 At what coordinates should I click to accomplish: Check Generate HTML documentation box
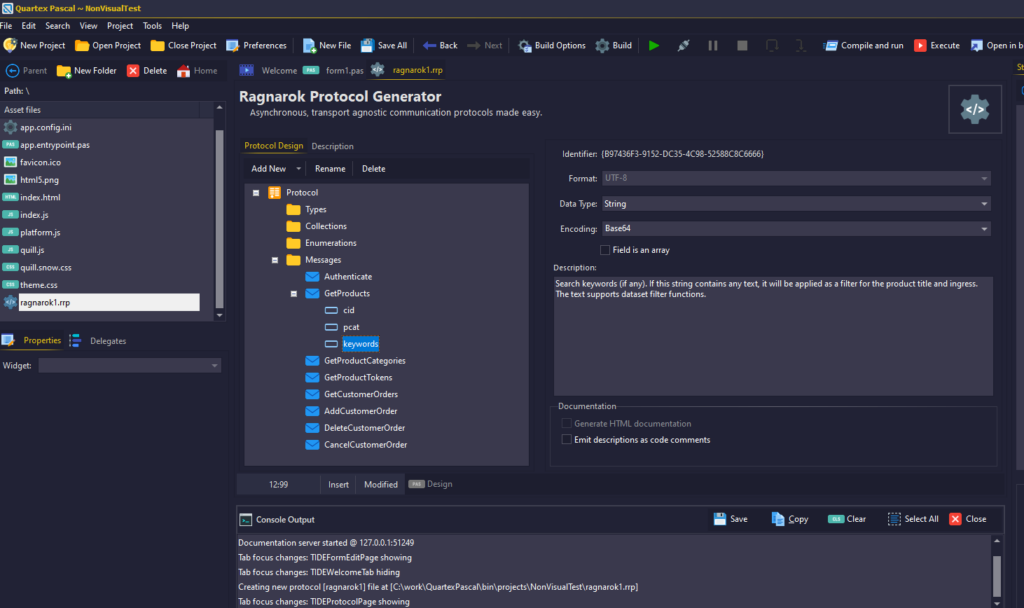[567, 424]
